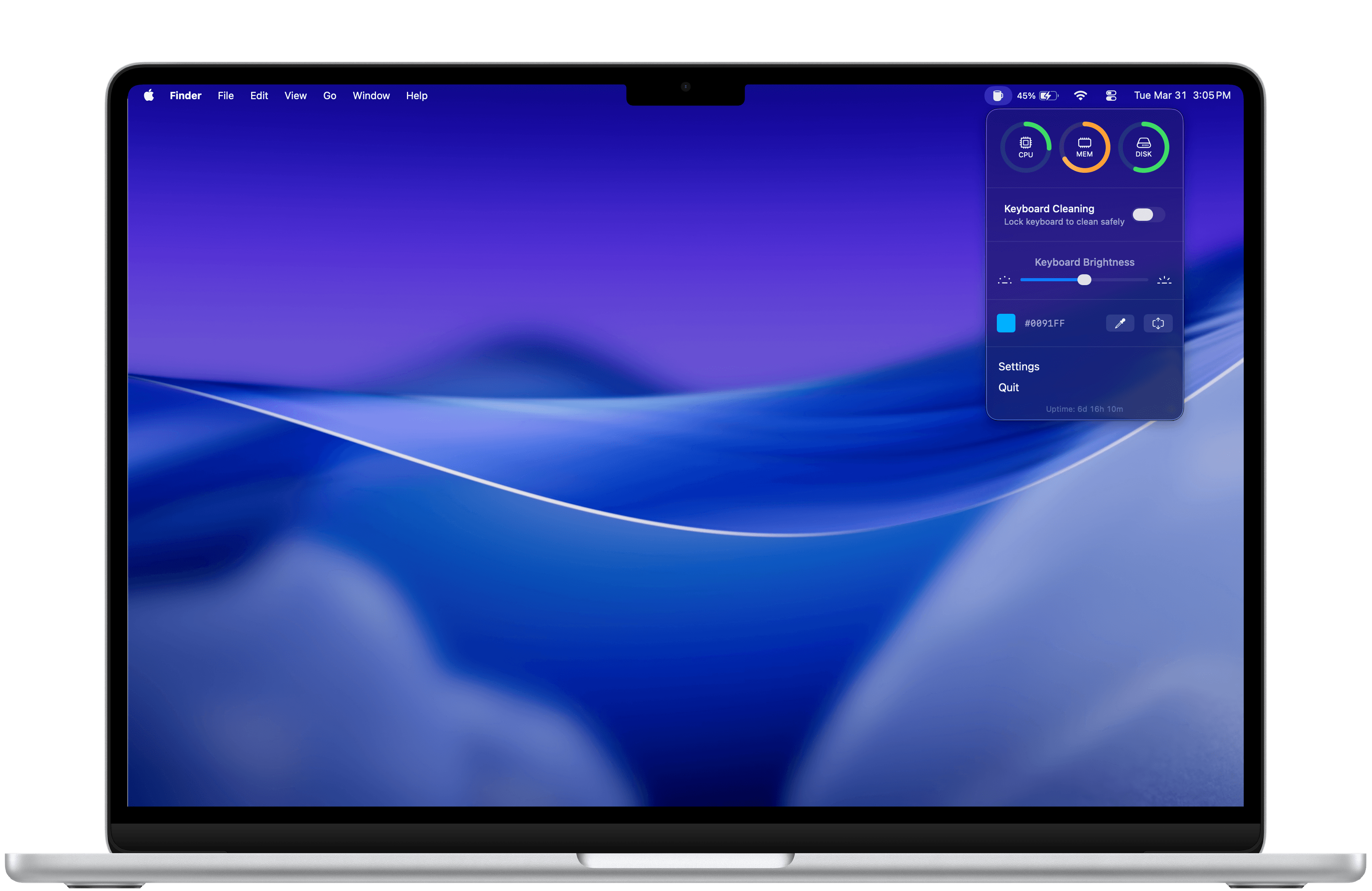Image resolution: width=1372 pixels, height=891 pixels.
Task: Click the share/export icon next to the eyedropper
Action: pos(1158,323)
